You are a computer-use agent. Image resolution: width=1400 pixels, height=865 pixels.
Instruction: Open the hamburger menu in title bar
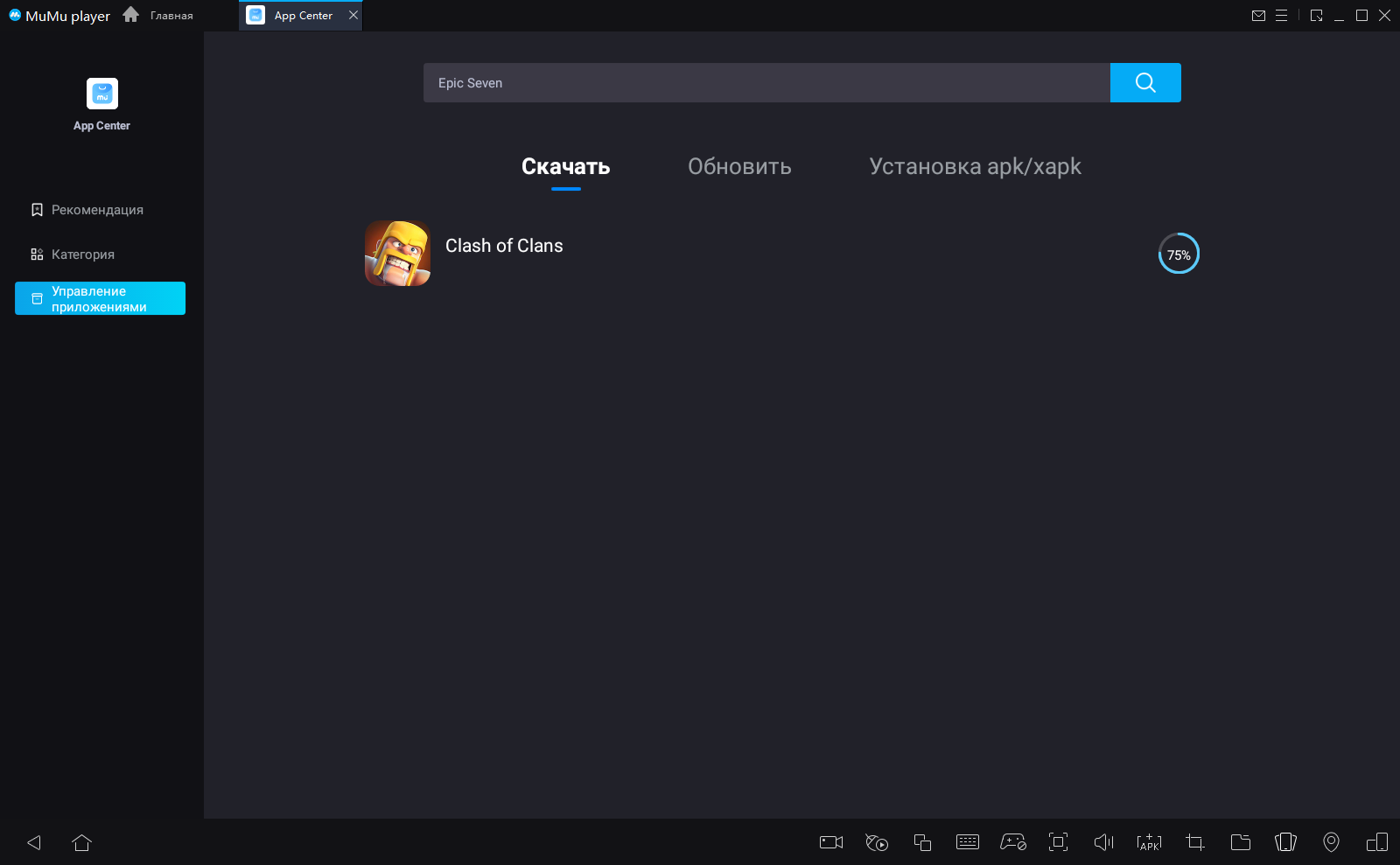click(x=1281, y=15)
